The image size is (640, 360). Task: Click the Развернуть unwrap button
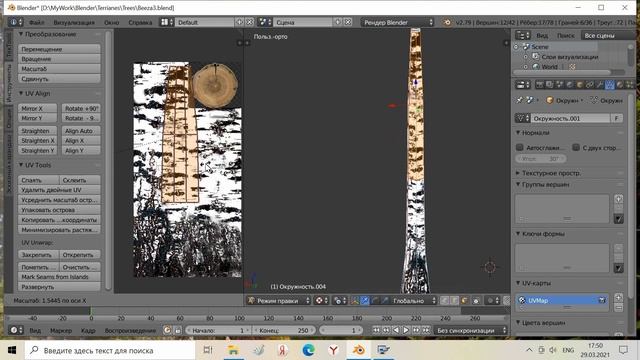(x=59, y=287)
